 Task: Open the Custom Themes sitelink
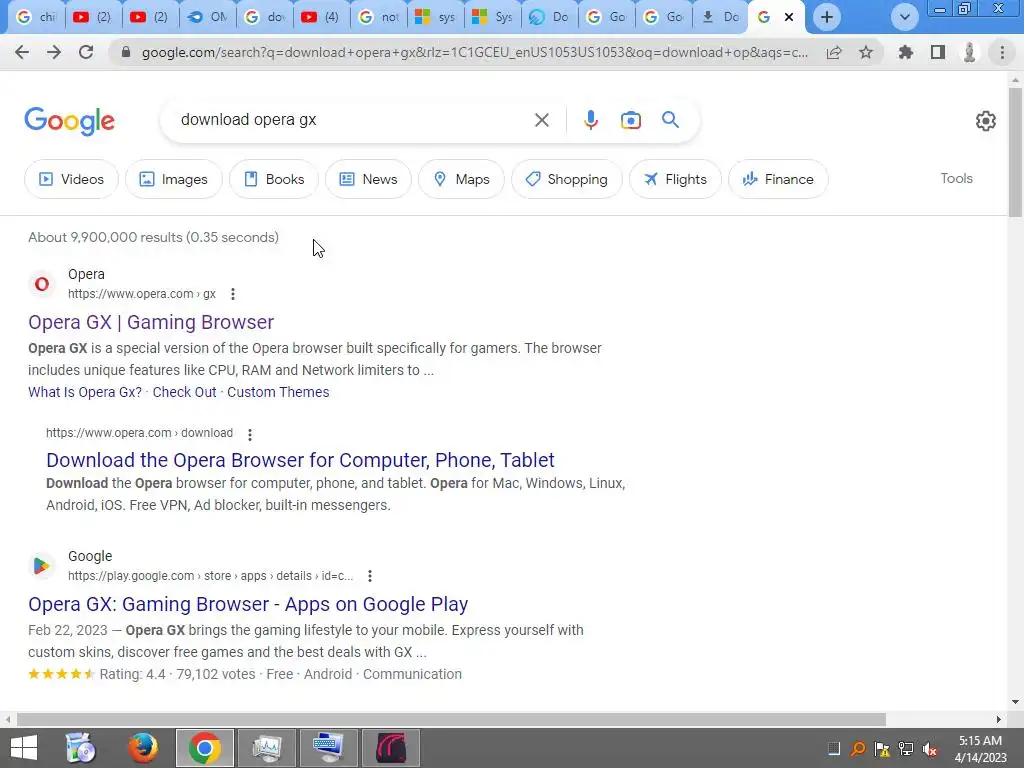coord(278,392)
